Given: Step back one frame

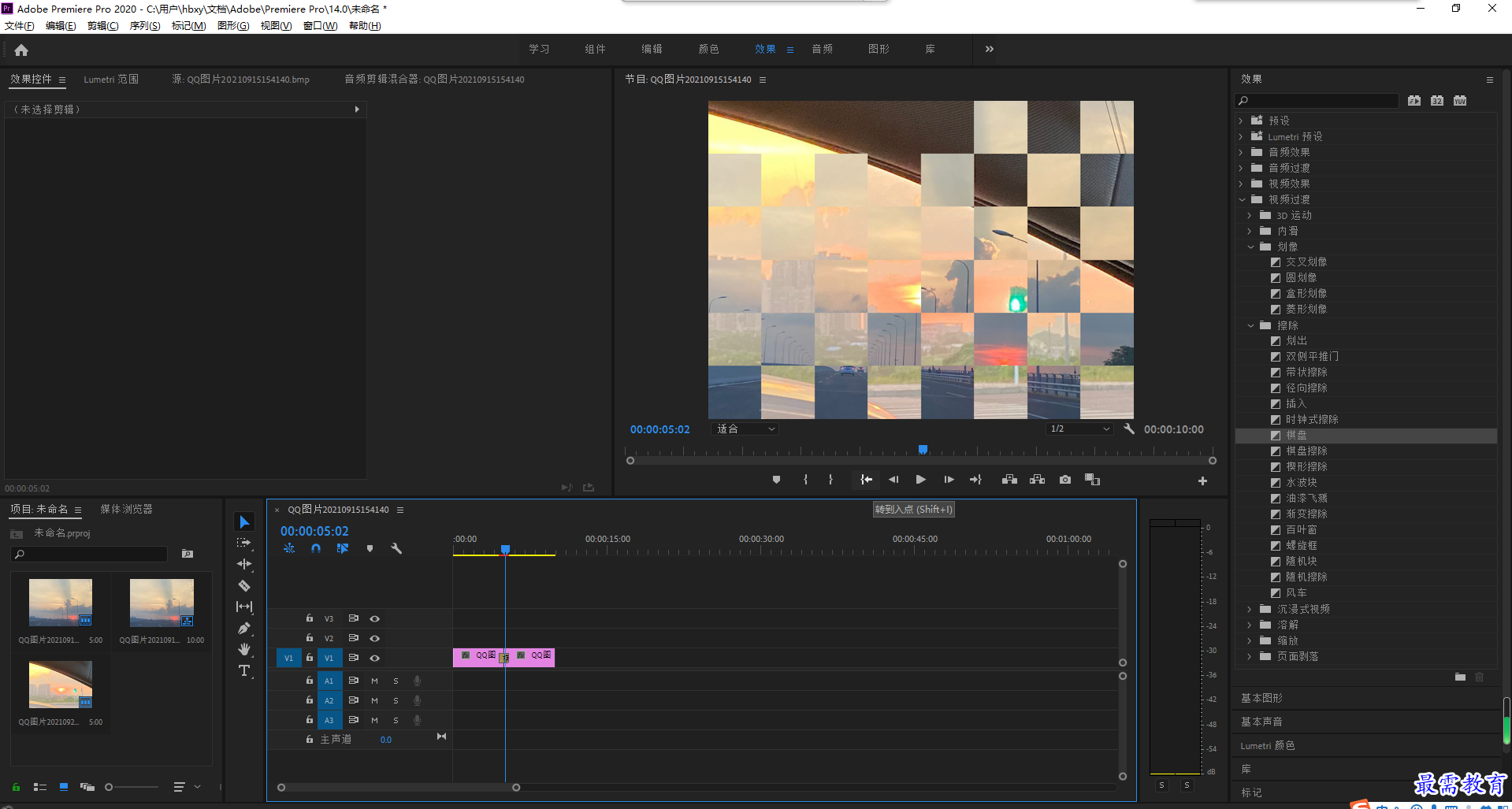Looking at the screenshot, I should click(893, 479).
